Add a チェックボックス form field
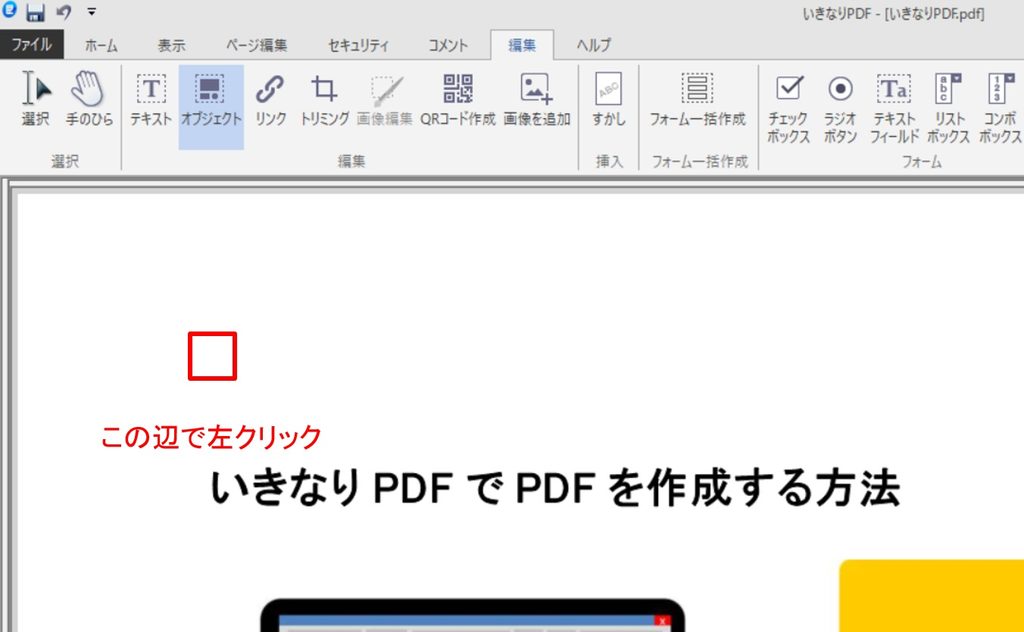Image resolution: width=1024 pixels, height=632 pixels. (x=788, y=108)
